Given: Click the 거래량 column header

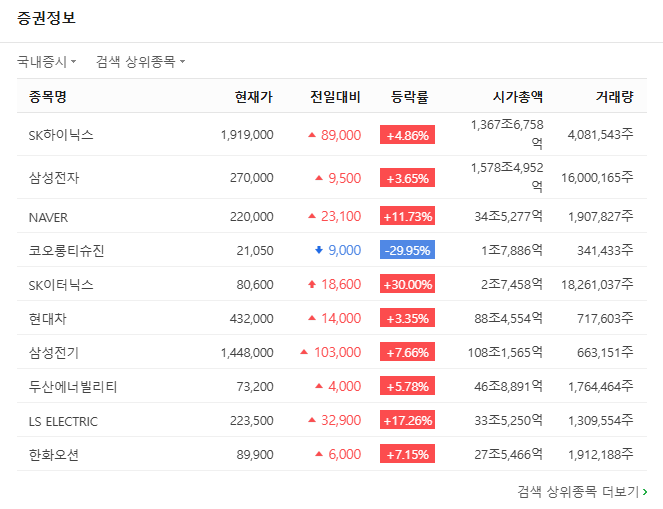Looking at the screenshot, I should point(614,96).
